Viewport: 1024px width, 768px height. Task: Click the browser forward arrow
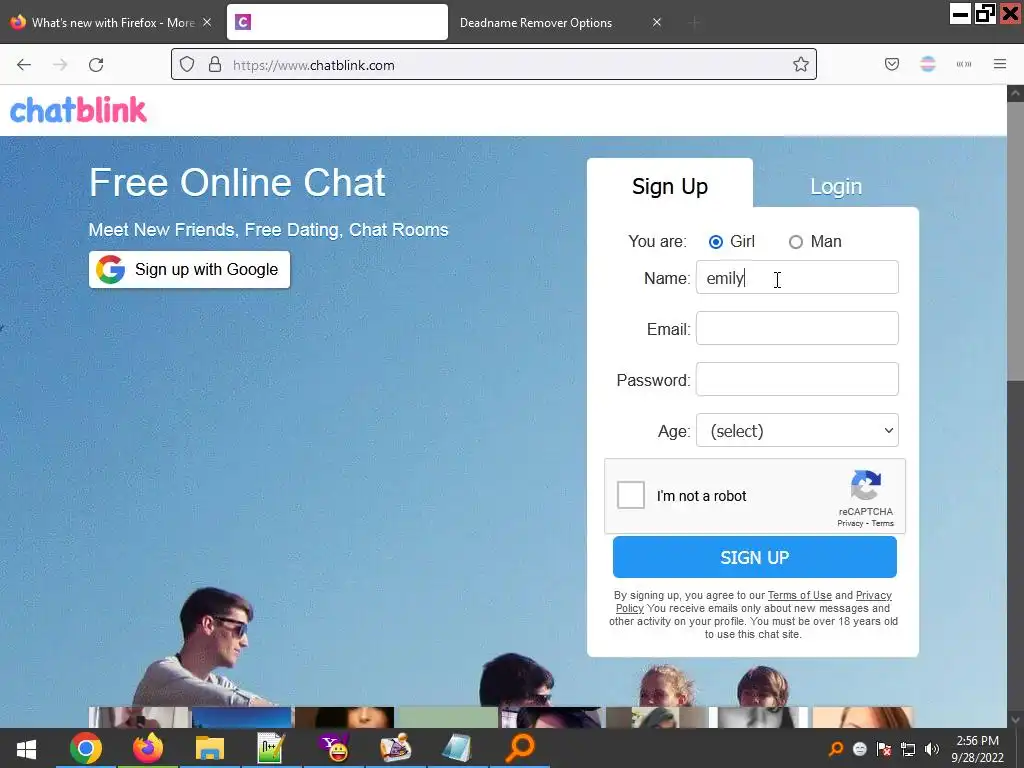60,65
